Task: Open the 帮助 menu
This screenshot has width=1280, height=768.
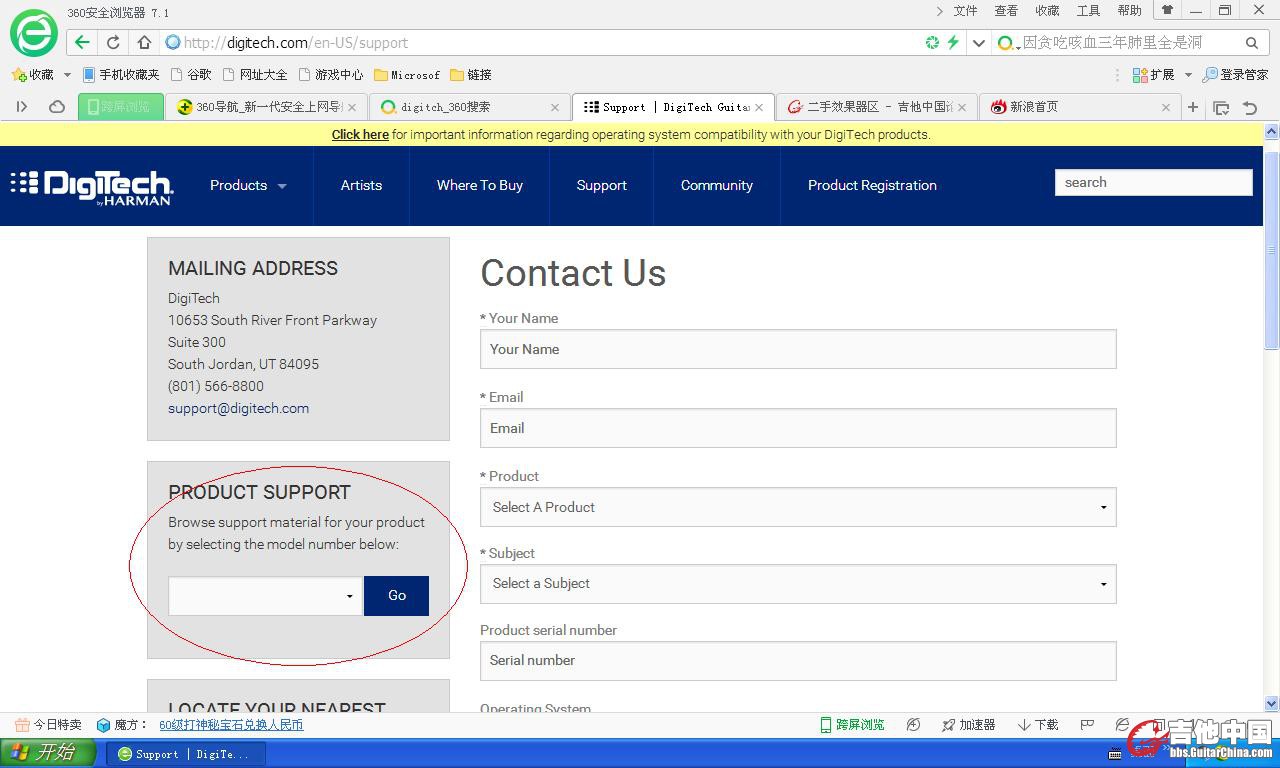Action: [1129, 11]
